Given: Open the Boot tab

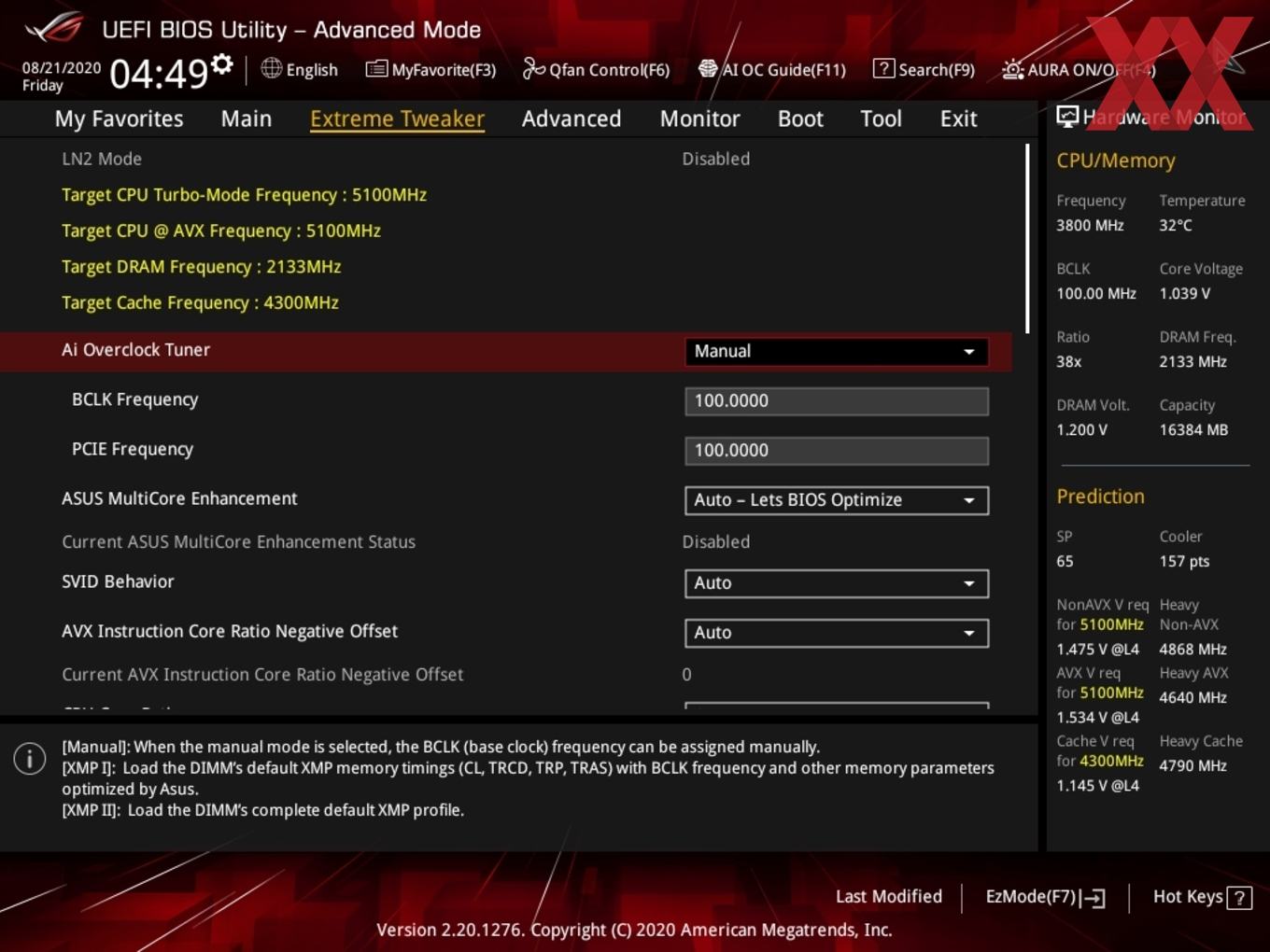Looking at the screenshot, I should coord(800,119).
